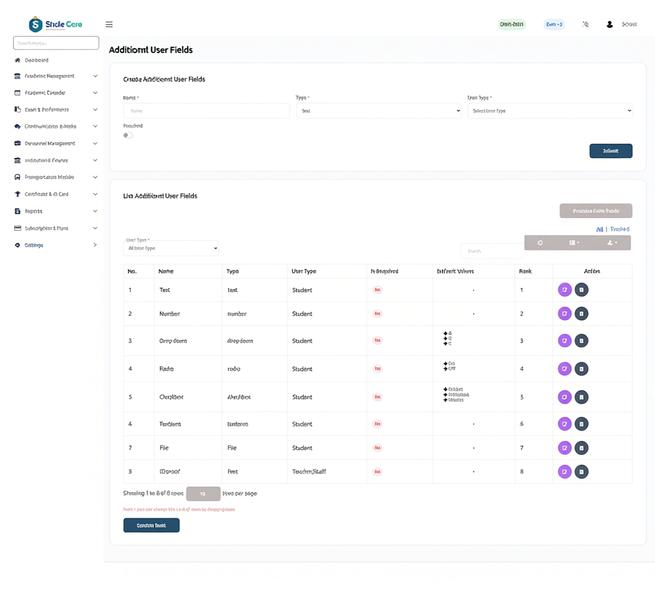Delete the Teacher/Staff field row
Screen dimensions: 655x609
581,472
